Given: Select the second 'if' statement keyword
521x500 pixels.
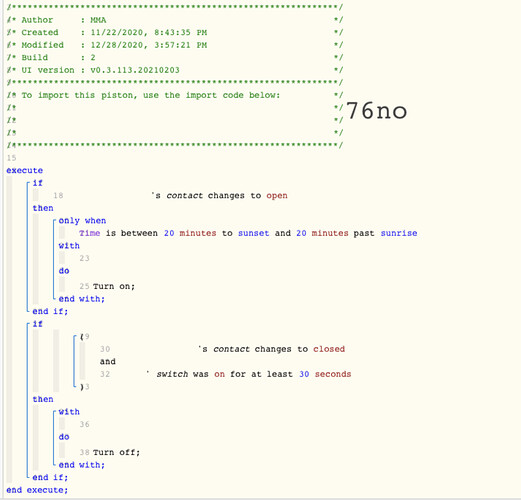Looking at the screenshot, I should 37,324.
